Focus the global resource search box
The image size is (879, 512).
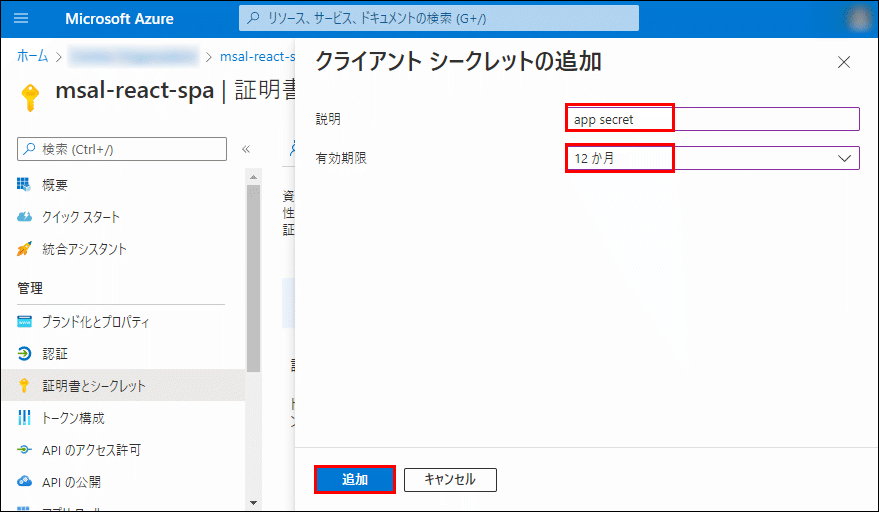pos(438,19)
